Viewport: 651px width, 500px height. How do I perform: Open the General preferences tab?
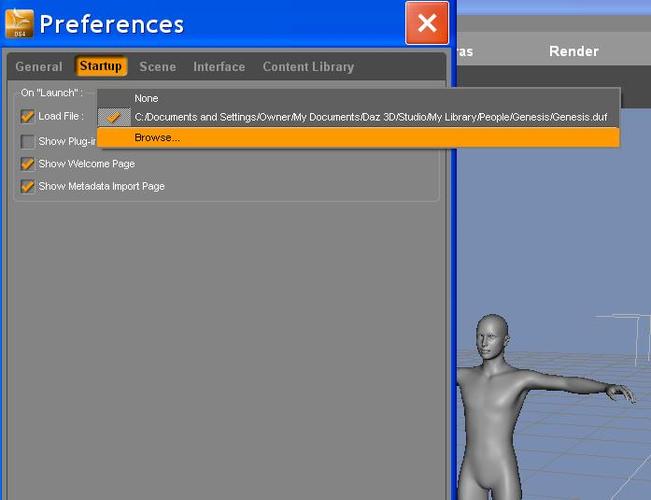[x=39, y=66]
